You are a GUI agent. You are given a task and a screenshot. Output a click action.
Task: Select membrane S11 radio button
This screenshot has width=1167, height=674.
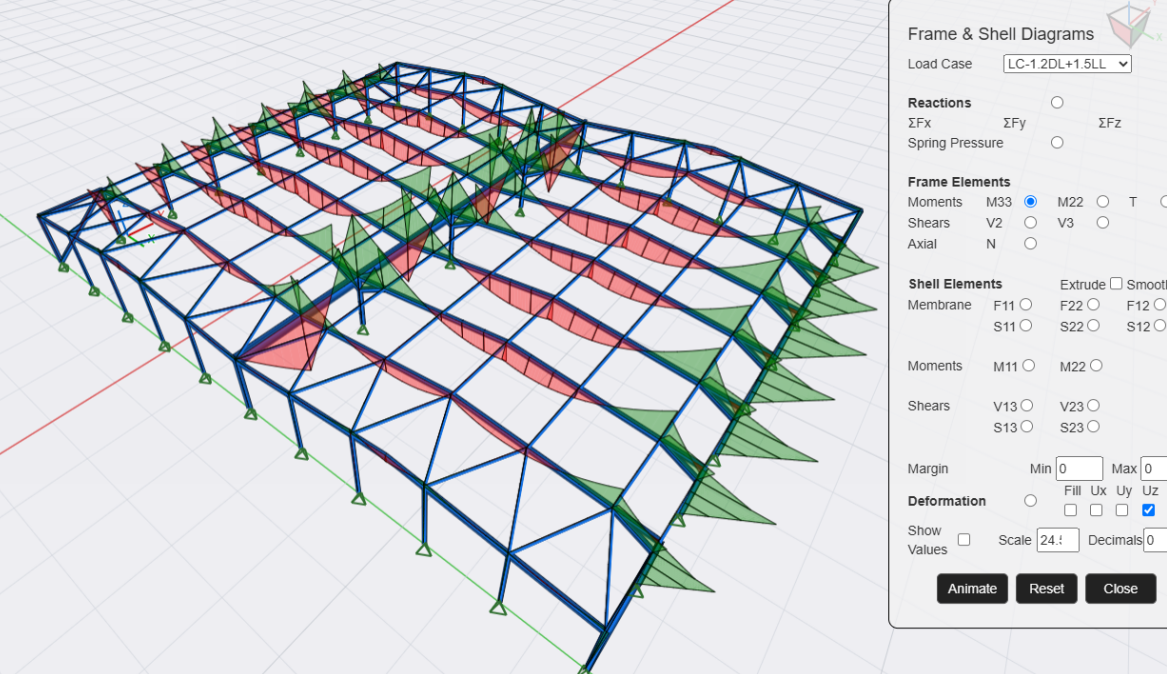pyautogui.click(x=1026, y=325)
